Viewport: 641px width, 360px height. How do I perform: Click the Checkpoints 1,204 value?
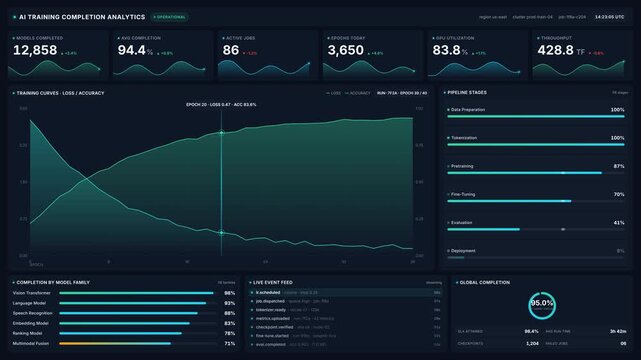[x=532, y=344]
